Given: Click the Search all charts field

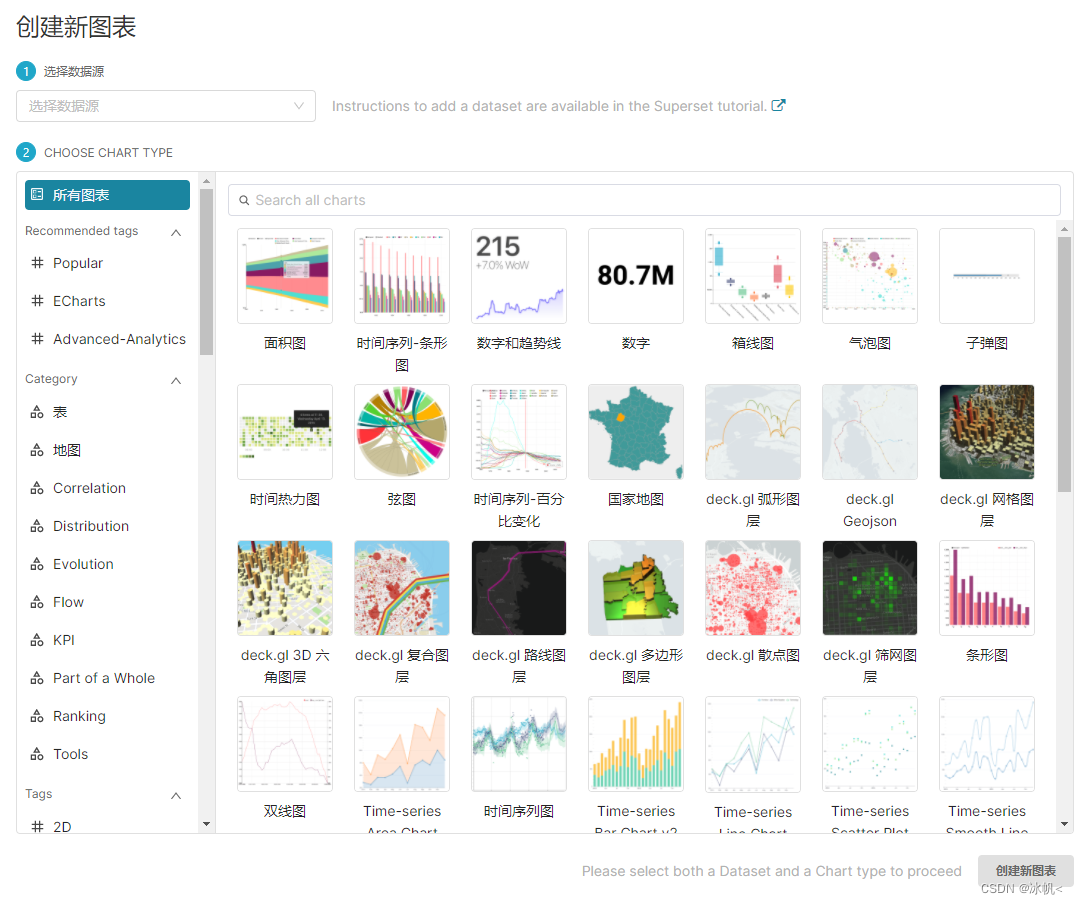Looking at the screenshot, I should pos(647,200).
